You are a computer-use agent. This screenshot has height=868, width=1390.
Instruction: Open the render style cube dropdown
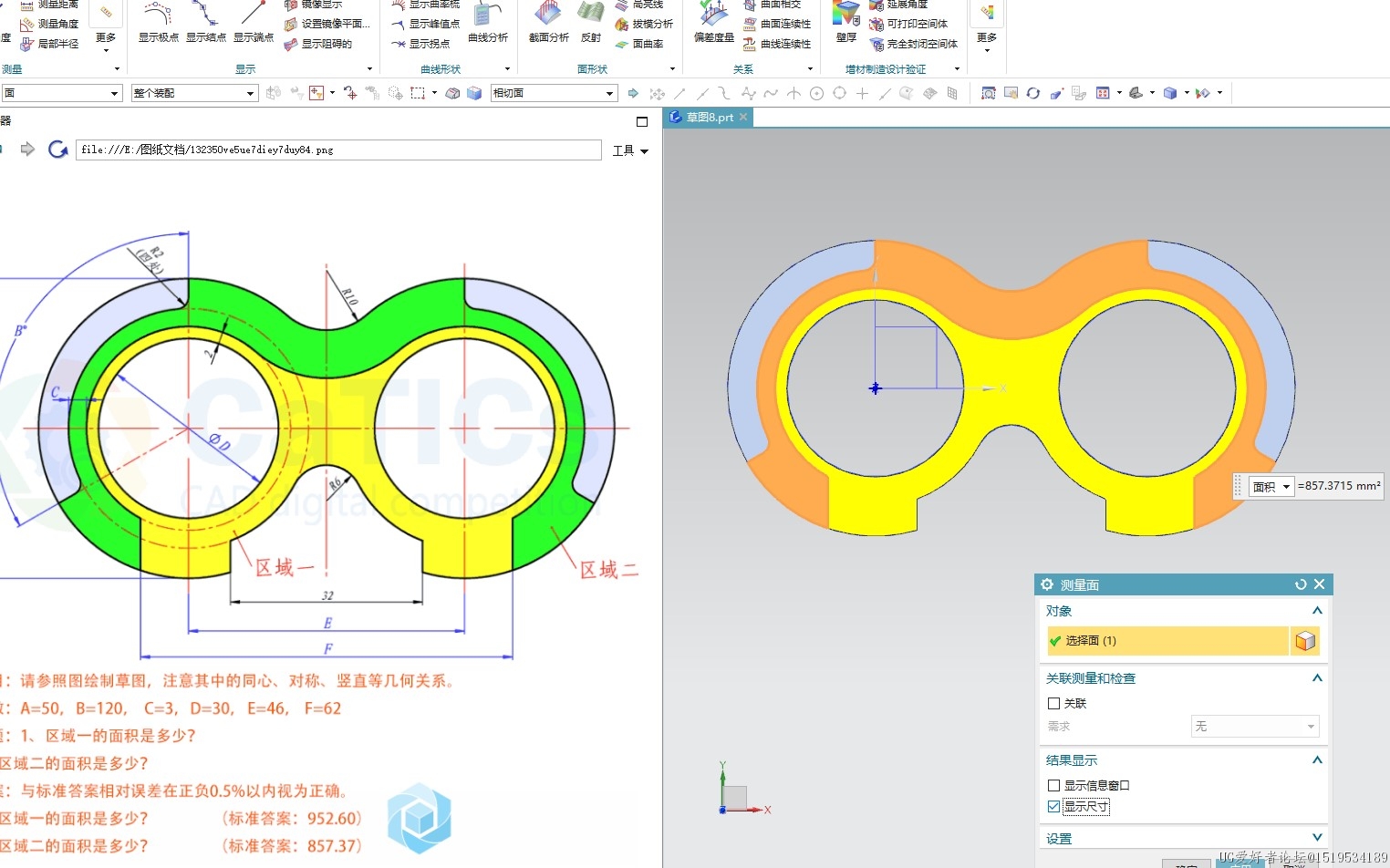point(1186,93)
